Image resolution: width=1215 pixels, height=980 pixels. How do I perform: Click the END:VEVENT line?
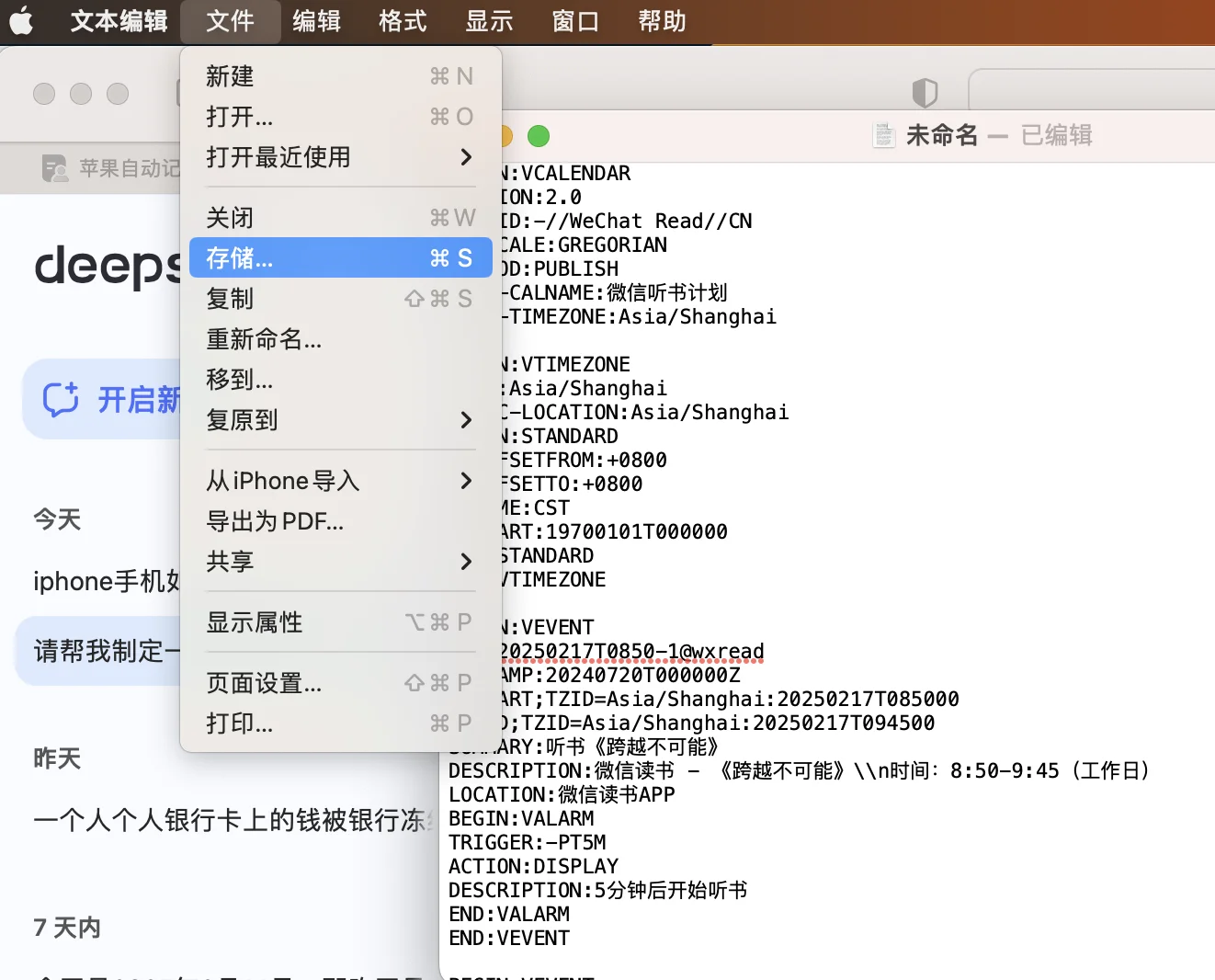pyautogui.click(x=509, y=938)
